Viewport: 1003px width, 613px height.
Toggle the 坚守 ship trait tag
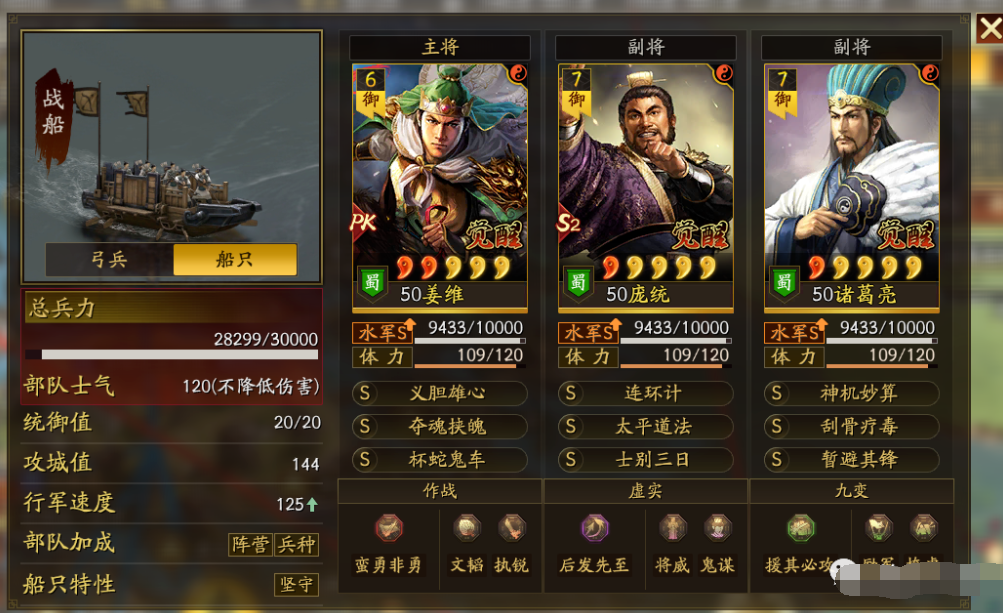pos(296,584)
